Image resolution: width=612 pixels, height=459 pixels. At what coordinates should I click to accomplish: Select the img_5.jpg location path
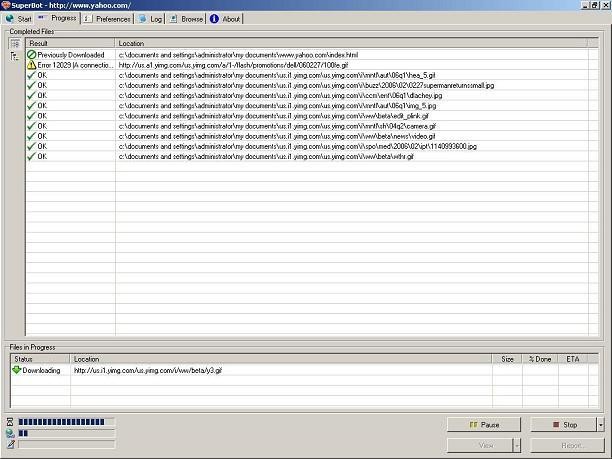[277, 106]
